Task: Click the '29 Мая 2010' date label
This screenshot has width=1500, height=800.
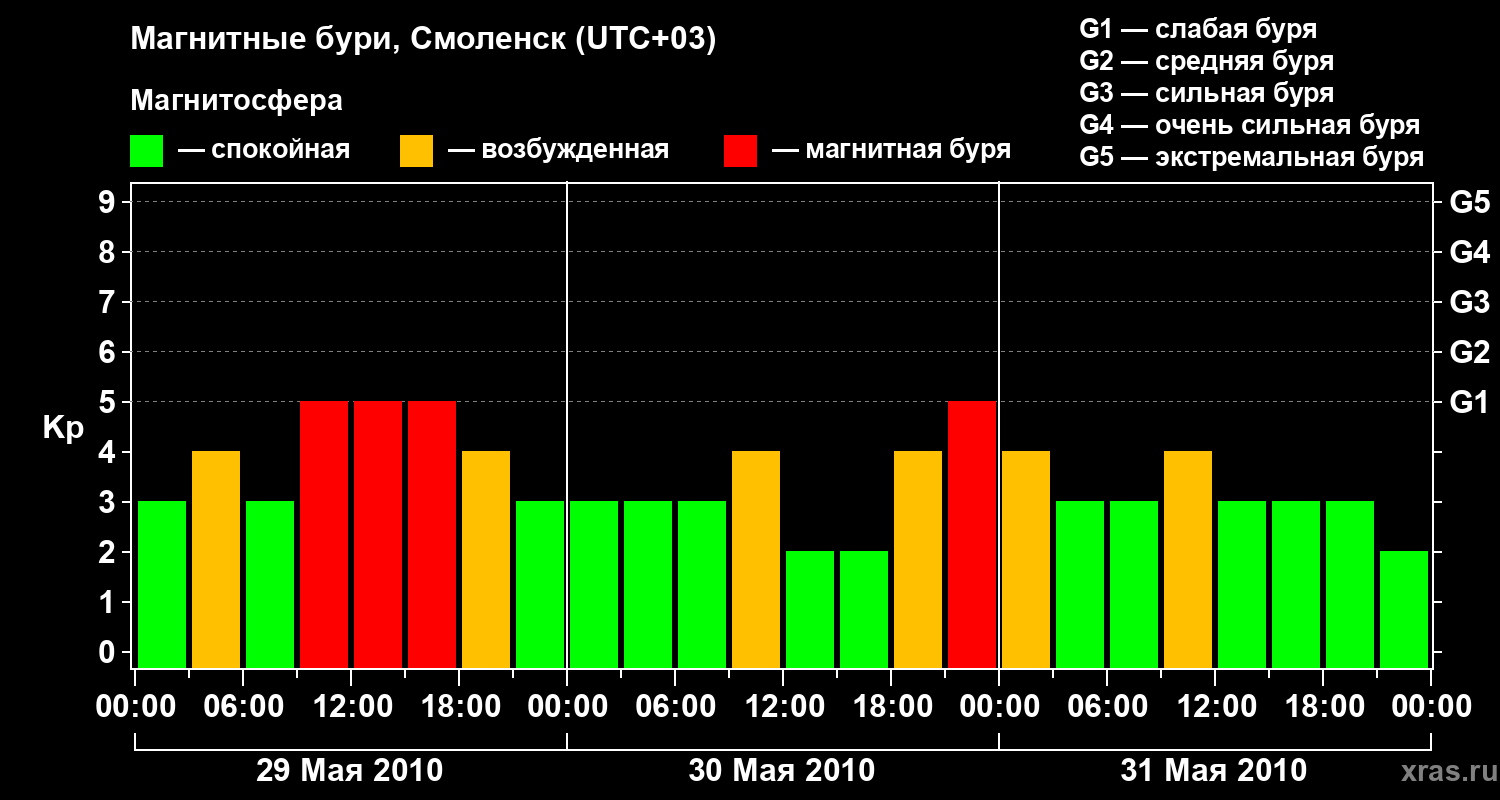Action: [x=350, y=770]
